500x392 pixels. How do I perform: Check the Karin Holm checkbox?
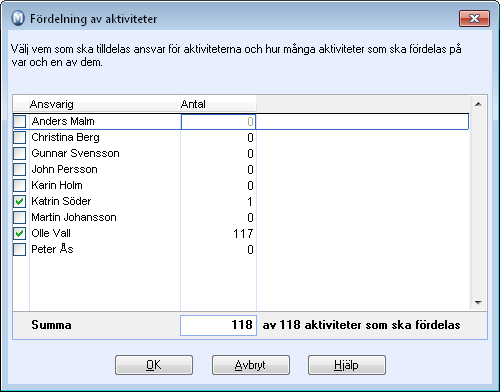coord(20,185)
